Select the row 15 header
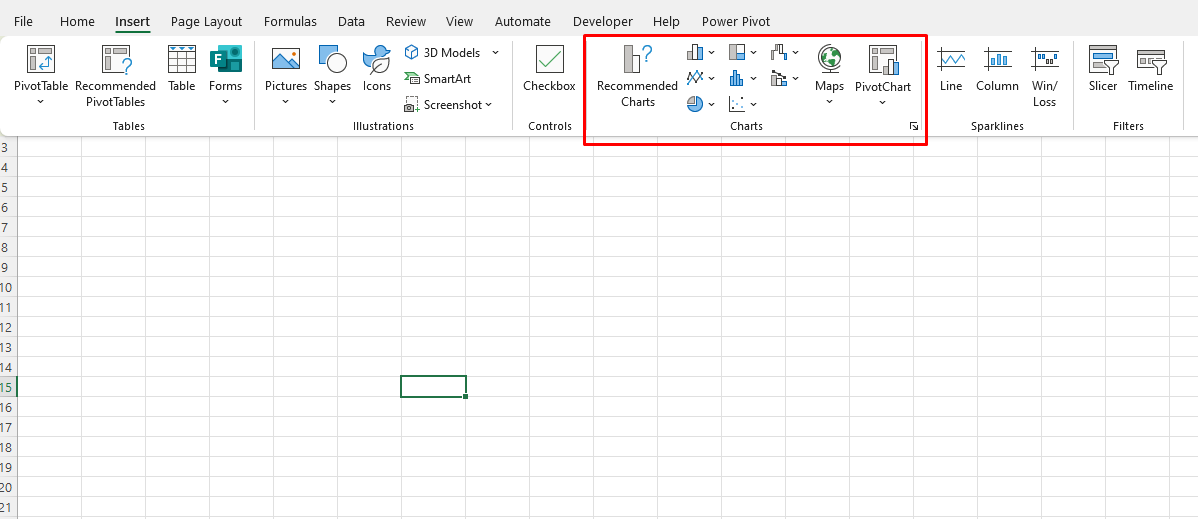Viewport: 1198px width, 519px height. pos(8,387)
